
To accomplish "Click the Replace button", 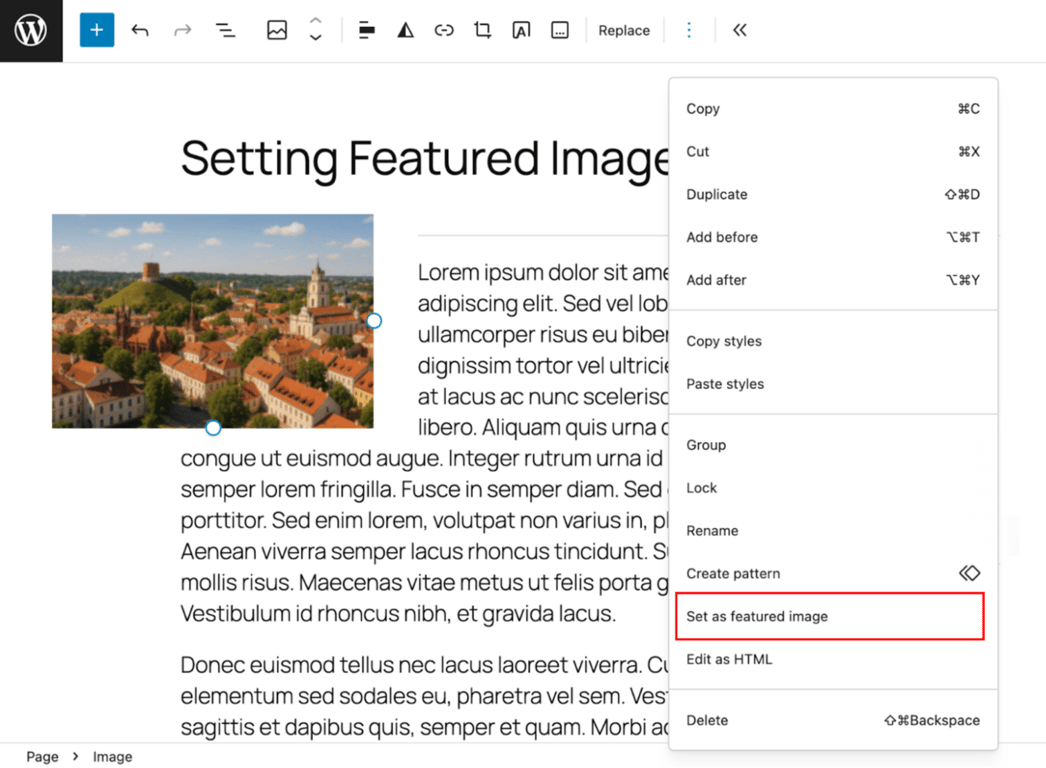I will pyautogui.click(x=624, y=30).
